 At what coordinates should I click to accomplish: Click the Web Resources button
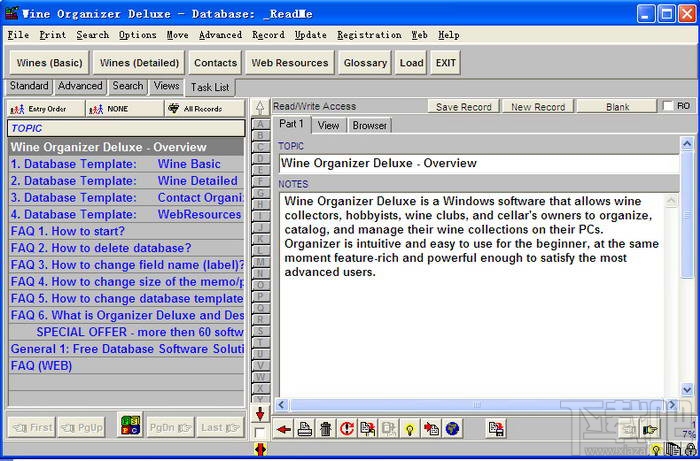[x=290, y=63]
